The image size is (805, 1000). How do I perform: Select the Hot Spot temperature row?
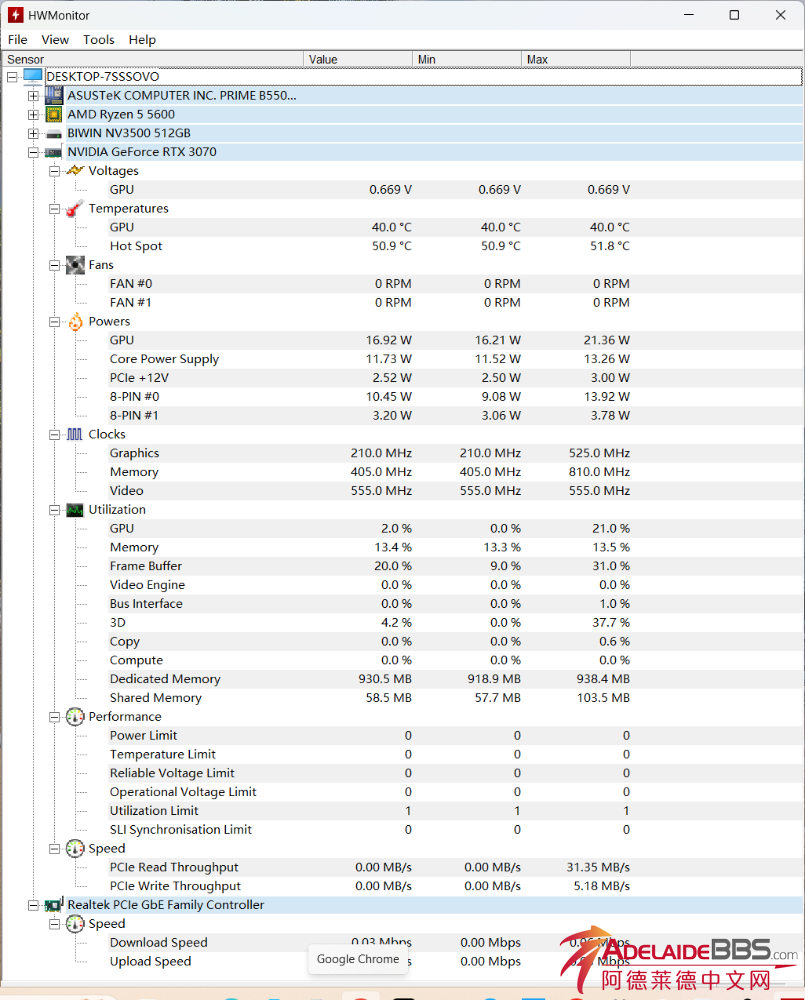pos(136,245)
